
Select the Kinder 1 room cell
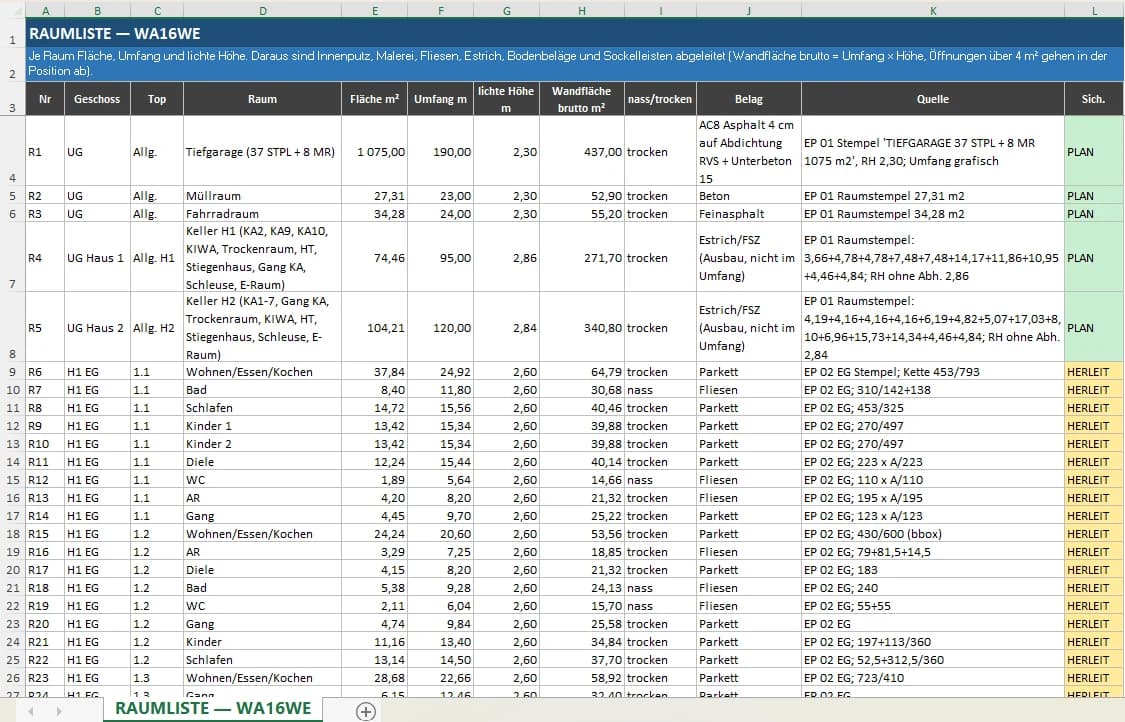point(263,426)
